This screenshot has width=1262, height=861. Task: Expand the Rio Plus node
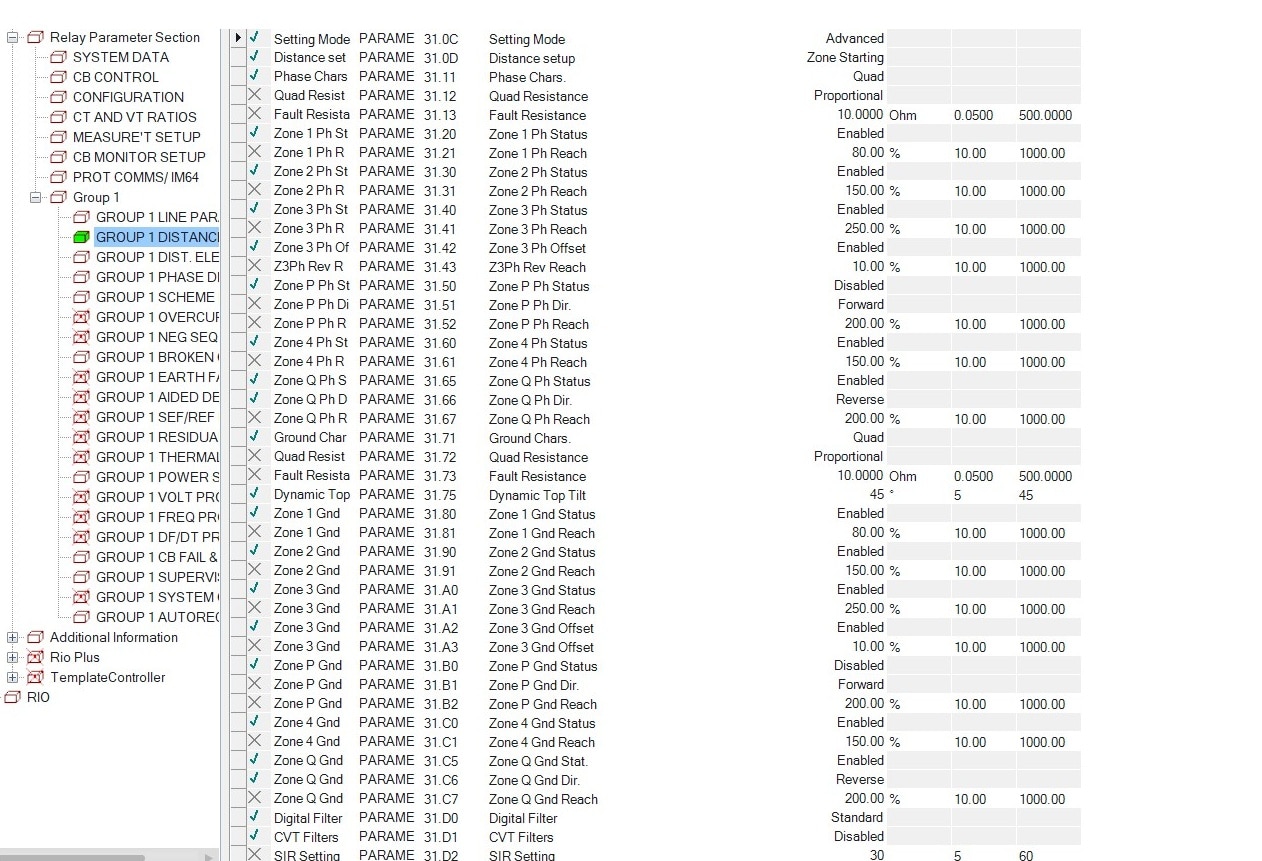coord(13,657)
